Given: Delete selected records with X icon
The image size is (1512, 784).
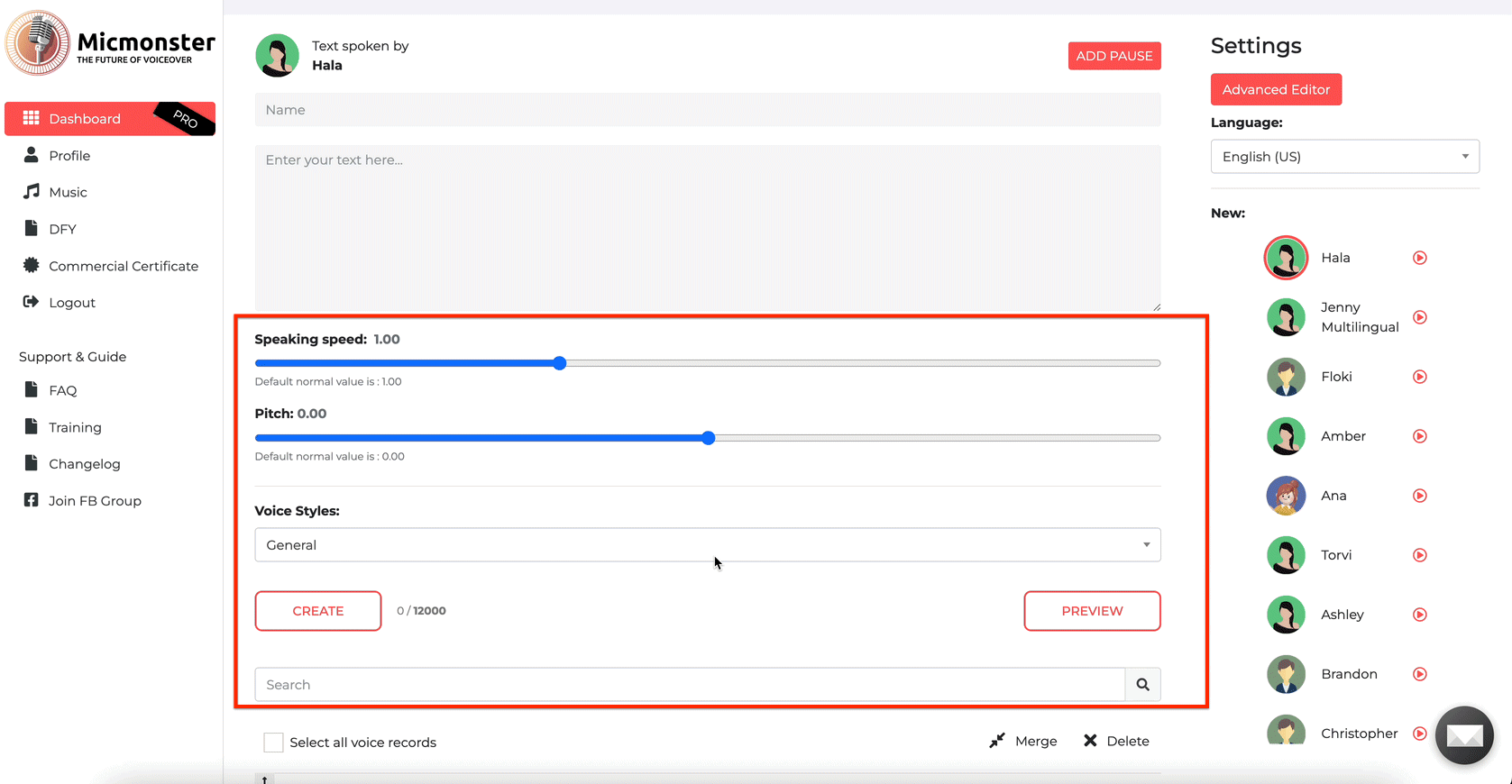Looking at the screenshot, I should [1090, 741].
